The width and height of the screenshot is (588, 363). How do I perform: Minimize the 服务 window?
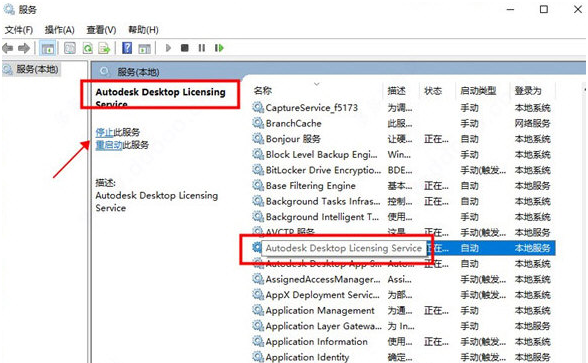click(x=510, y=9)
